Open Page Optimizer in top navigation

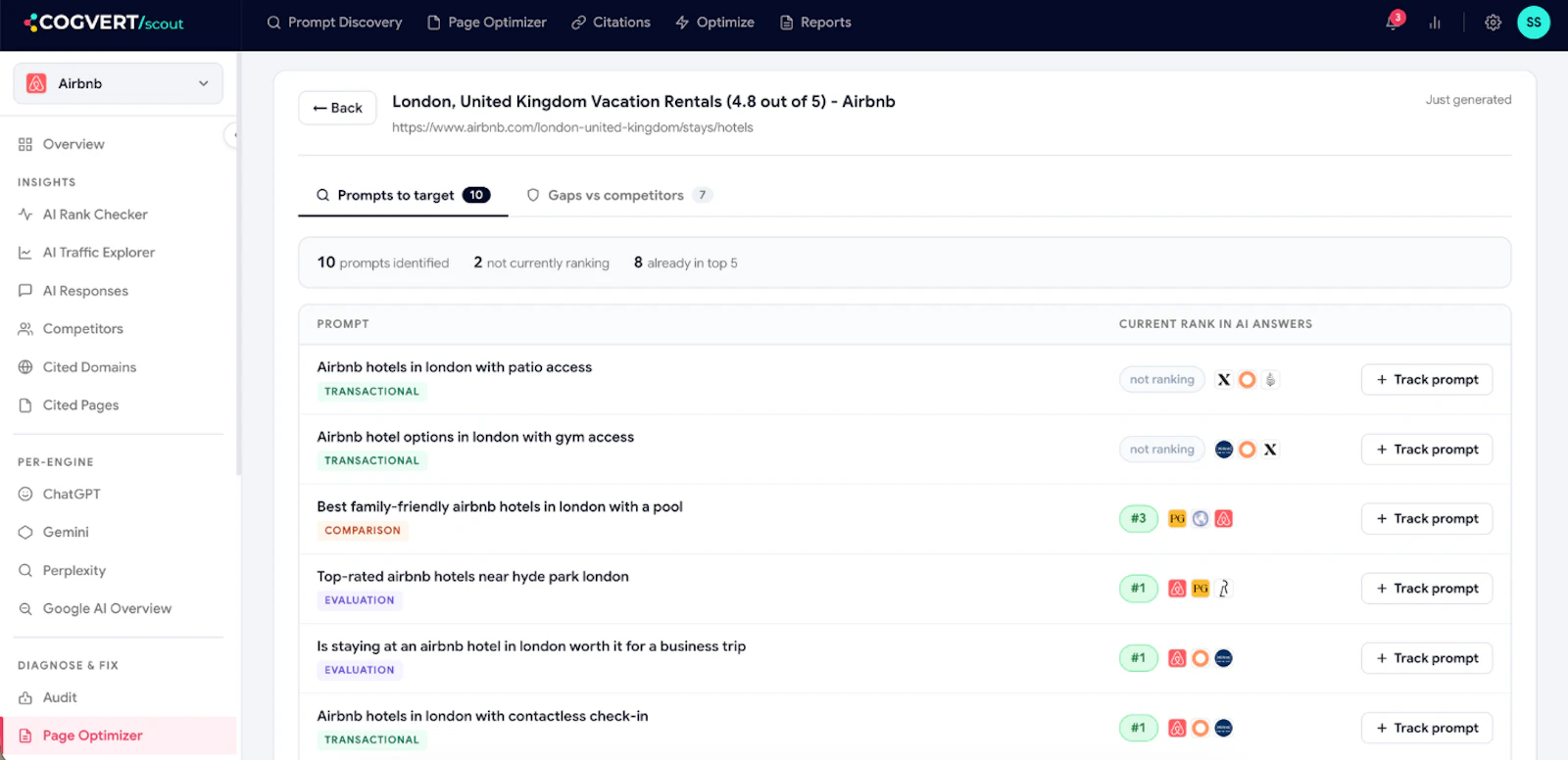(487, 23)
